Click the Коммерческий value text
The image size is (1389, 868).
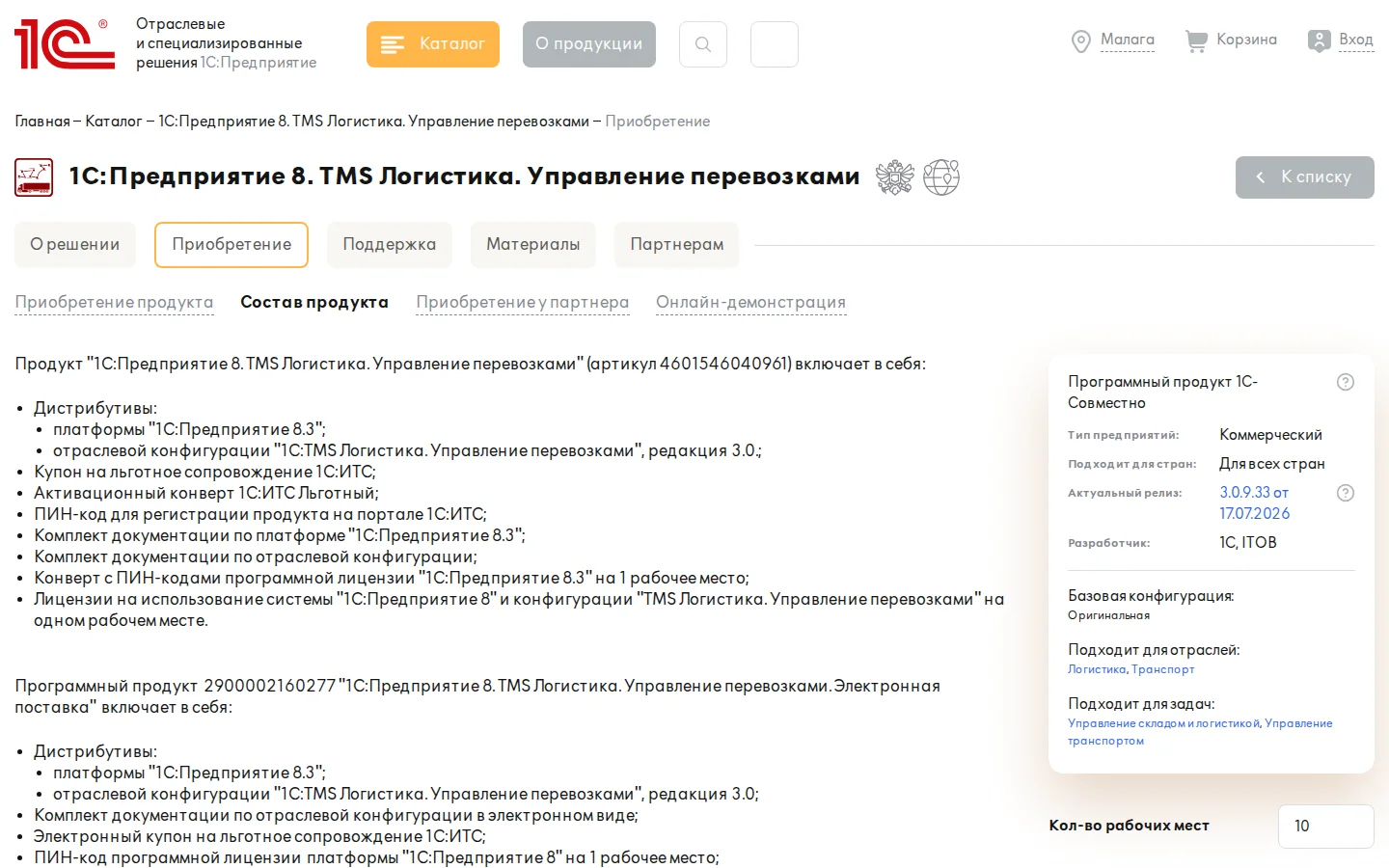[1270, 435]
